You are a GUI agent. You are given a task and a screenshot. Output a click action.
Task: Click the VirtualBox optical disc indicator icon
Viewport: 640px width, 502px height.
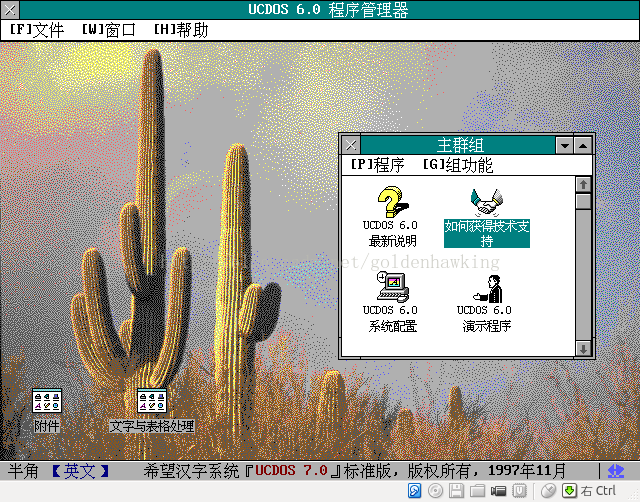(x=436, y=491)
